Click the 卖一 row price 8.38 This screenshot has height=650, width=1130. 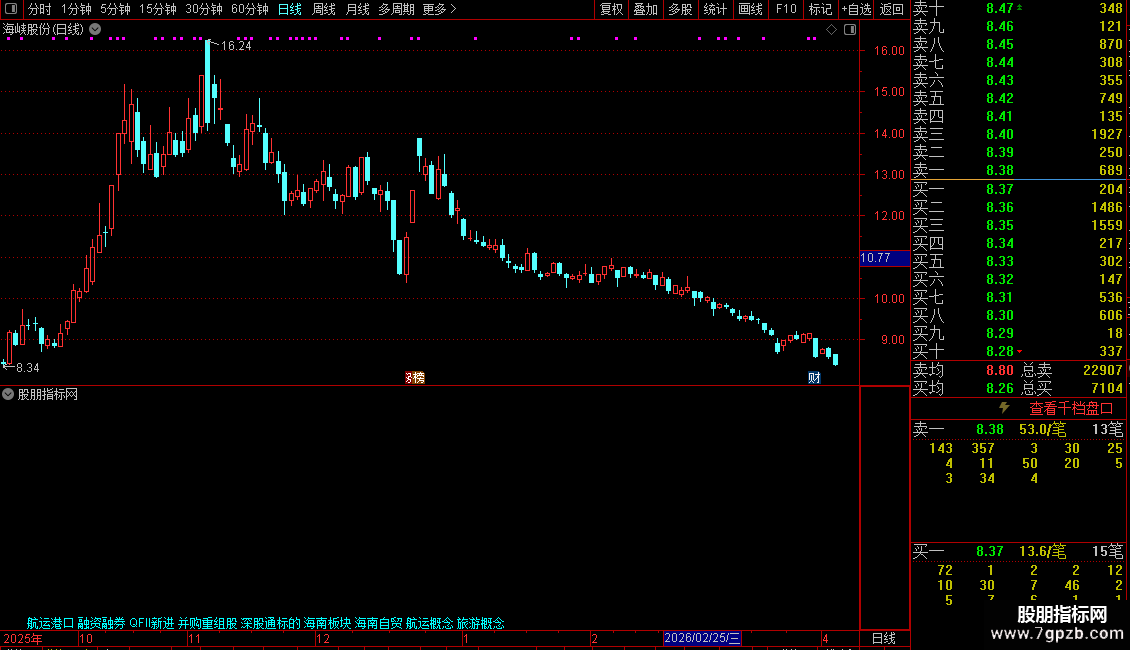click(1000, 171)
